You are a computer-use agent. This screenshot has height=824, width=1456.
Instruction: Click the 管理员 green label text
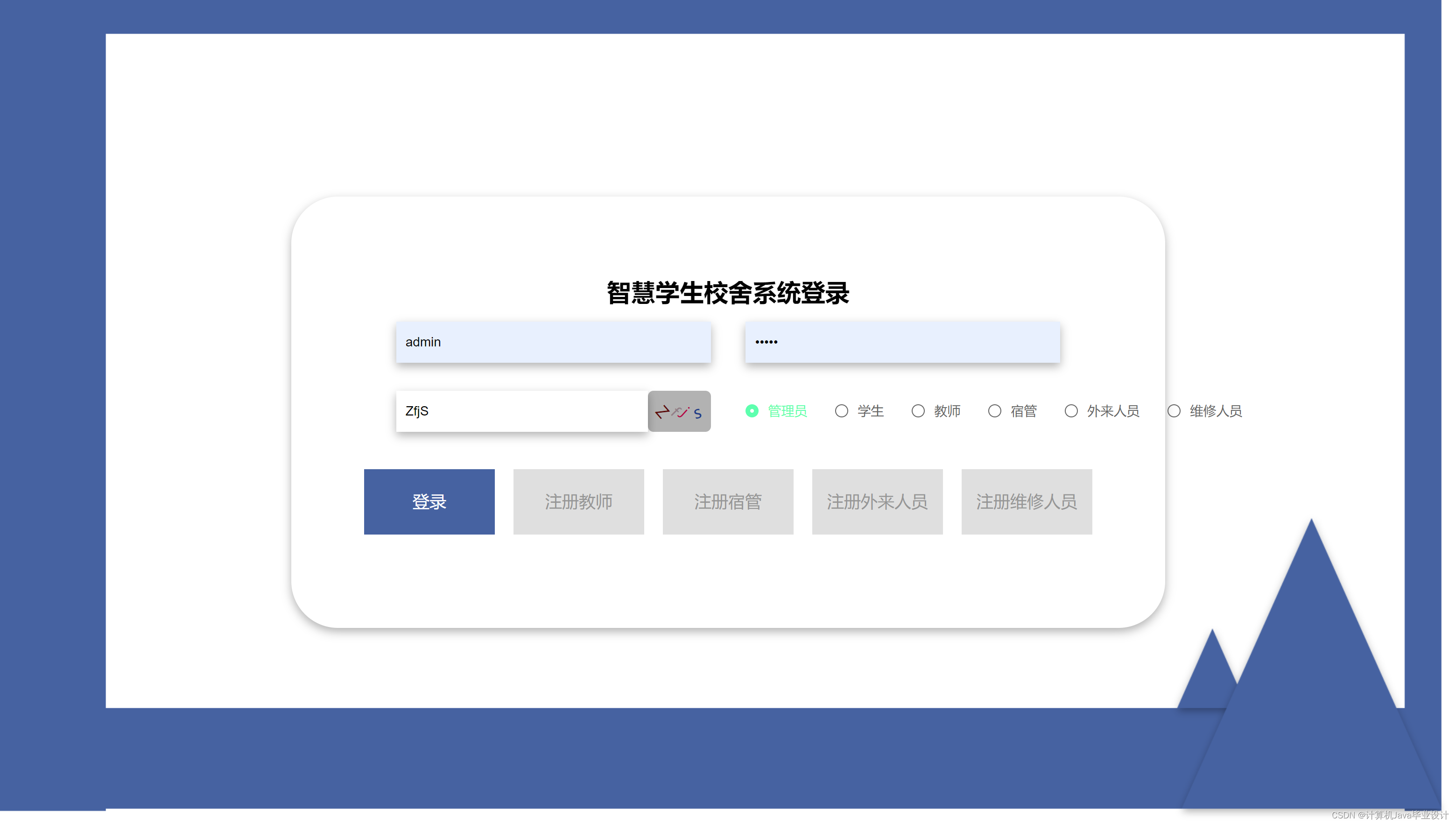[x=787, y=411]
